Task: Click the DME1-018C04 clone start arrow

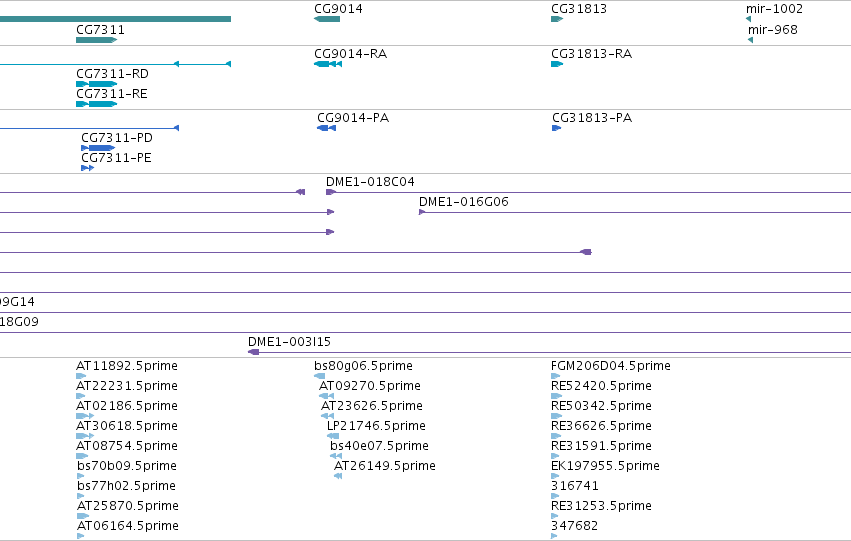Action: tap(331, 192)
